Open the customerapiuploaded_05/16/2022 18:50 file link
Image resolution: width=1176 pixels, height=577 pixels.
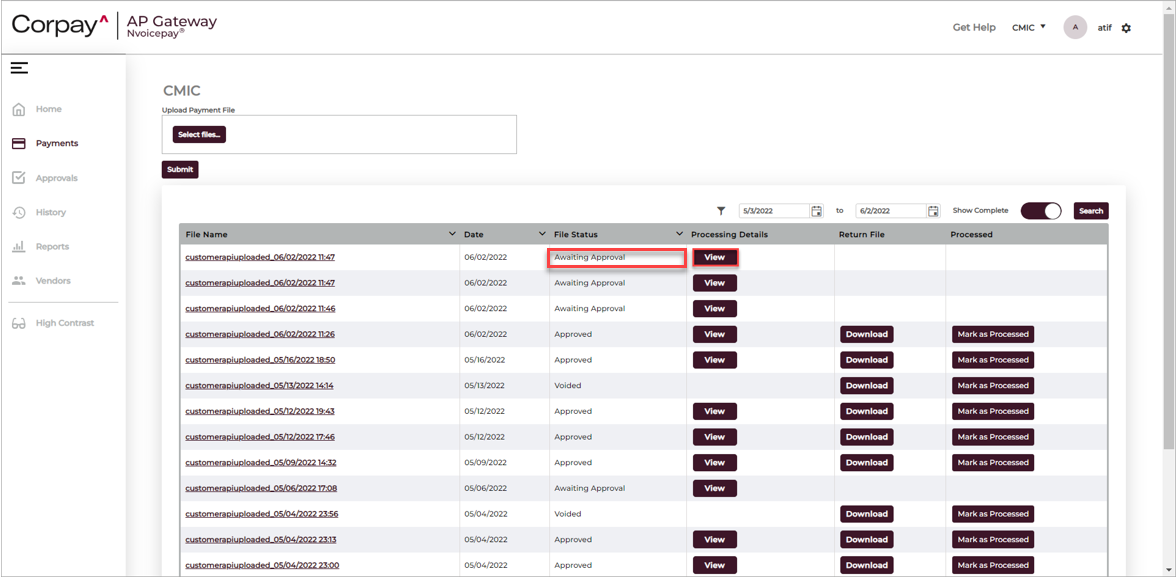260,360
